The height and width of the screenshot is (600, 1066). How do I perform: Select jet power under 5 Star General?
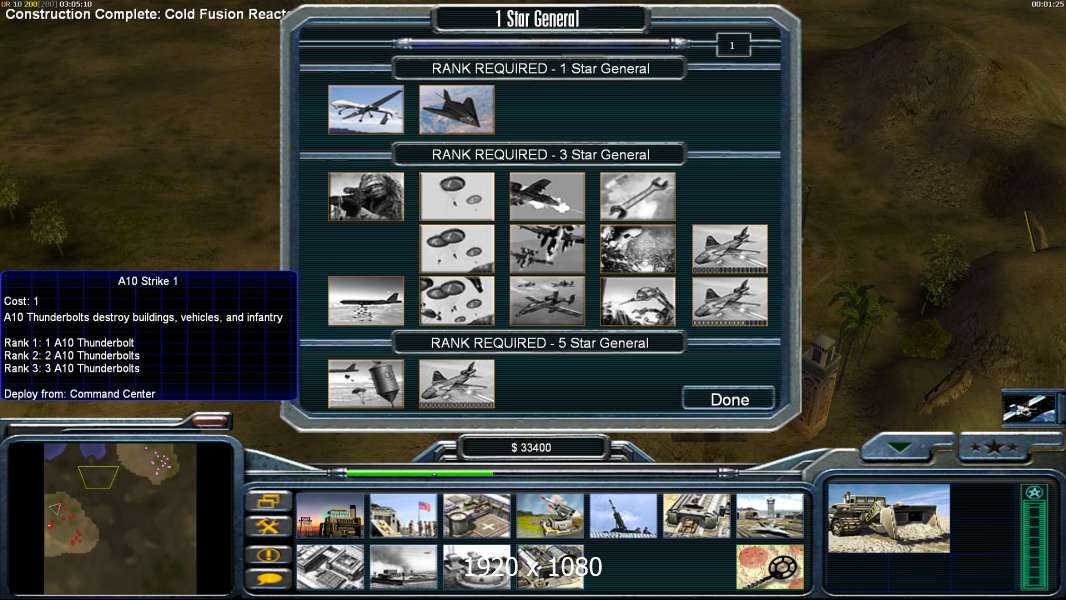457,384
